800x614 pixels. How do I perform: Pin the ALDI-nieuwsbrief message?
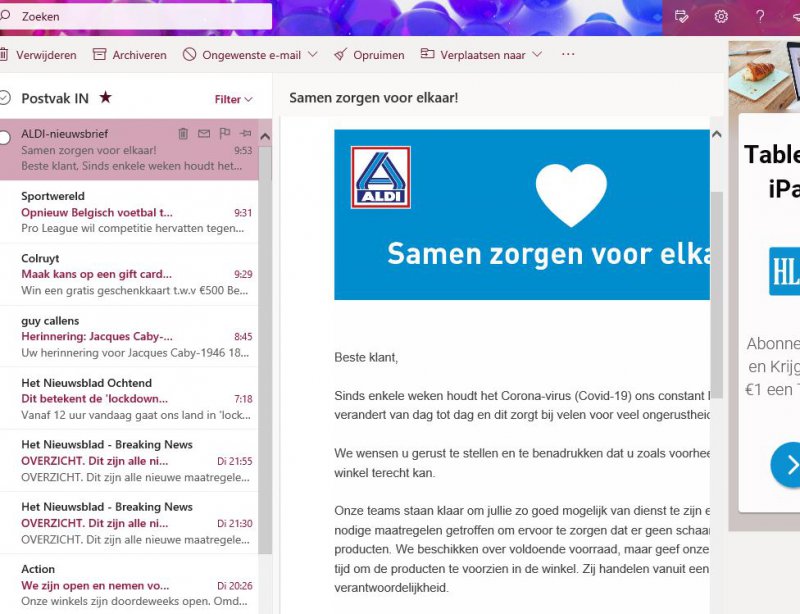pyautogui.click(x=246, y=133)
